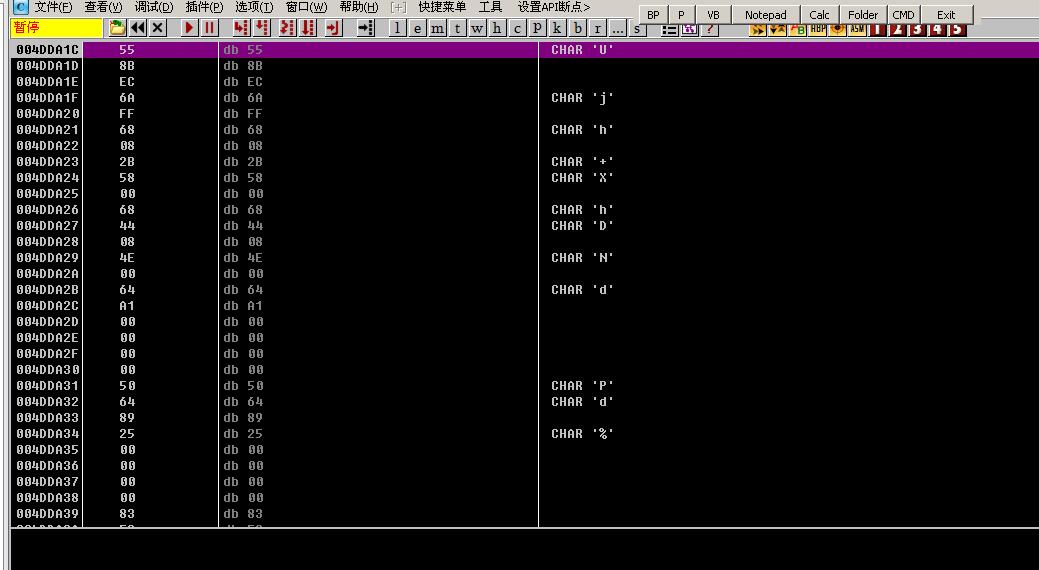
Task: Open the 工具 menu
Action: tap(490, 7)
